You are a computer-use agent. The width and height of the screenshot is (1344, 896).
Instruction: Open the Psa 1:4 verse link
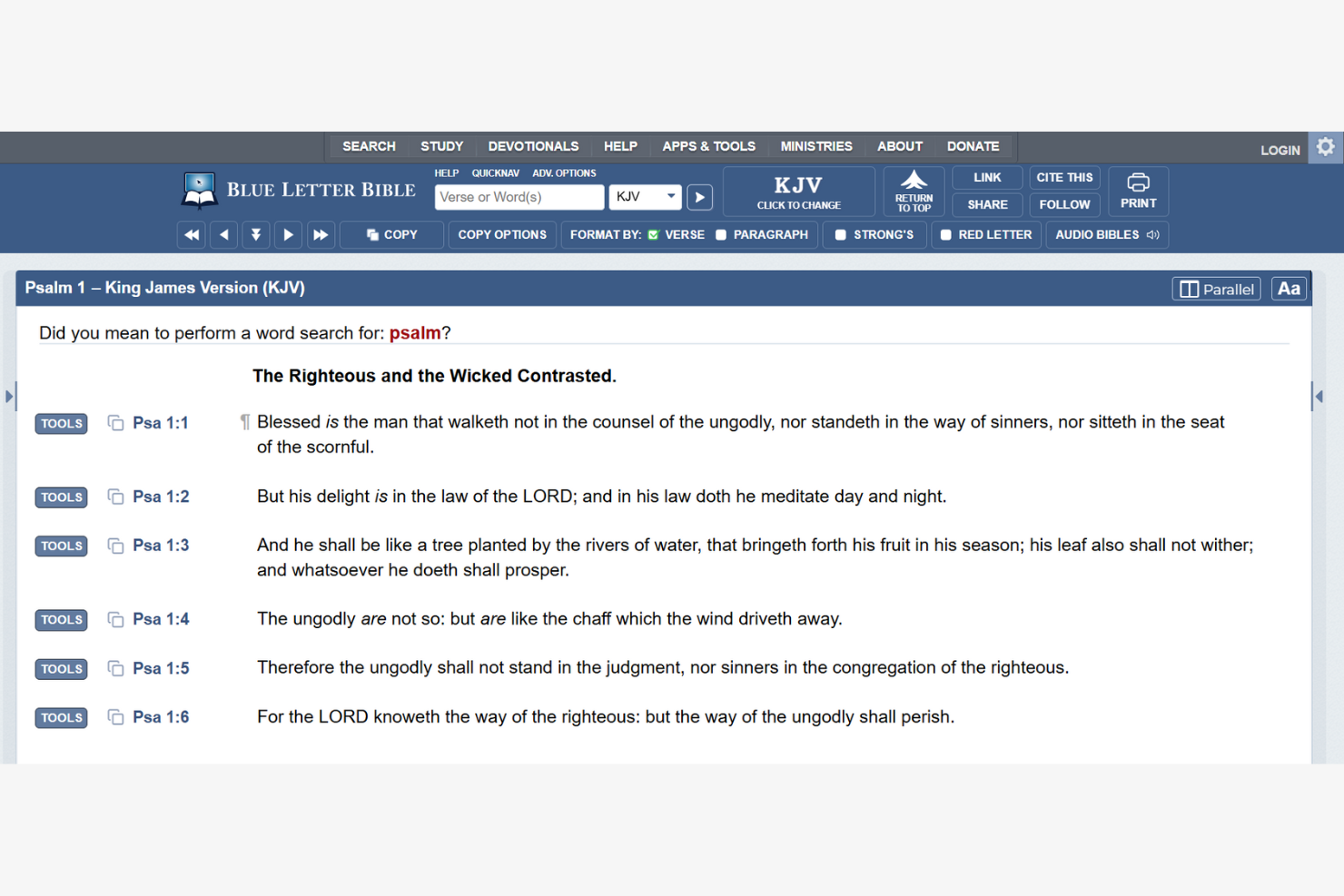click(161, 619)
